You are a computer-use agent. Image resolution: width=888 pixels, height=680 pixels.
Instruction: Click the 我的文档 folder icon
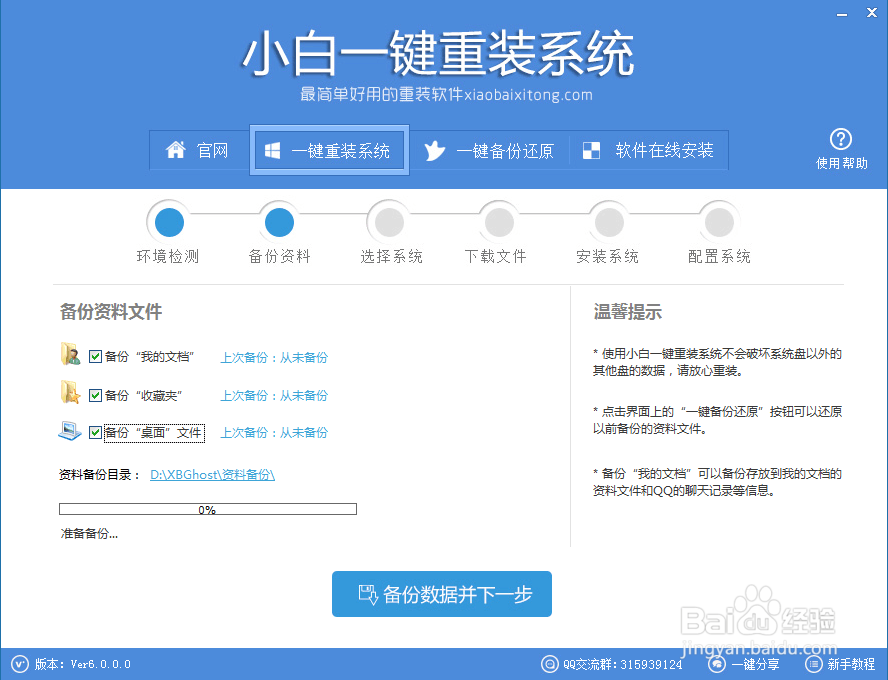pos(71,356)
